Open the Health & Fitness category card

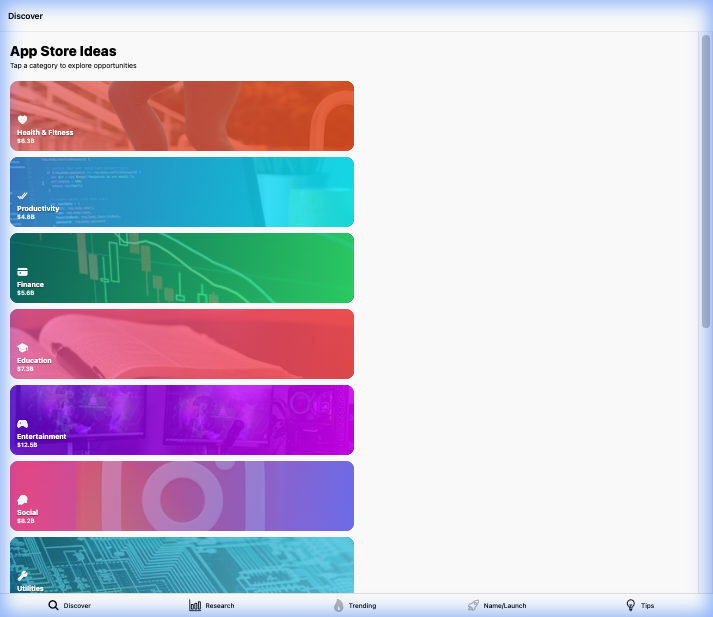point(182,116)
